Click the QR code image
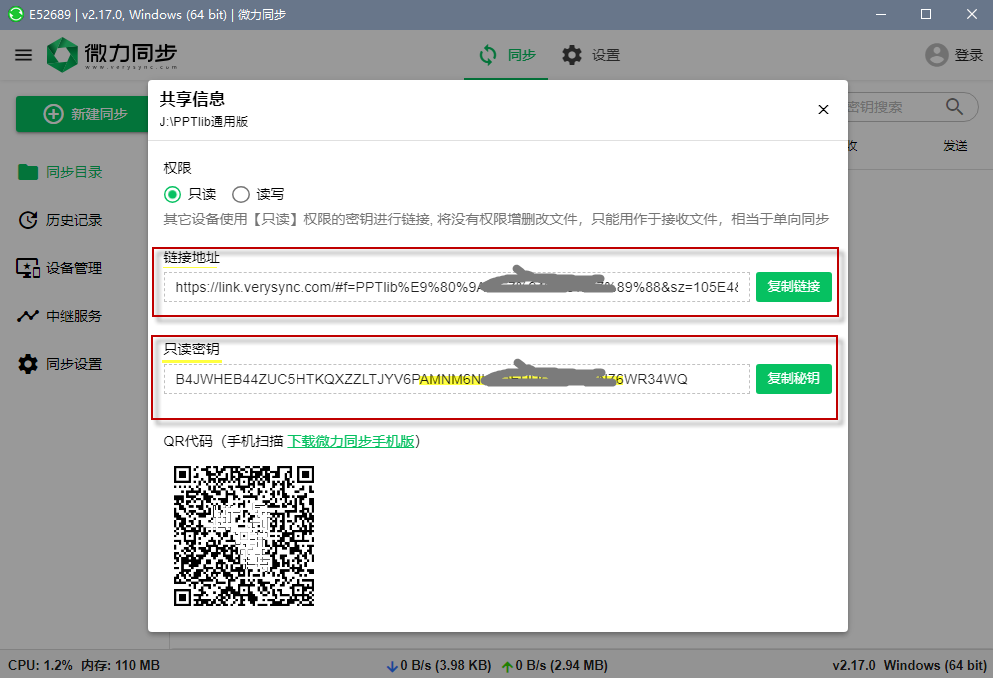The width and height of the screenshot is (993, 678). pyautogui.click(x=244, y=536)
